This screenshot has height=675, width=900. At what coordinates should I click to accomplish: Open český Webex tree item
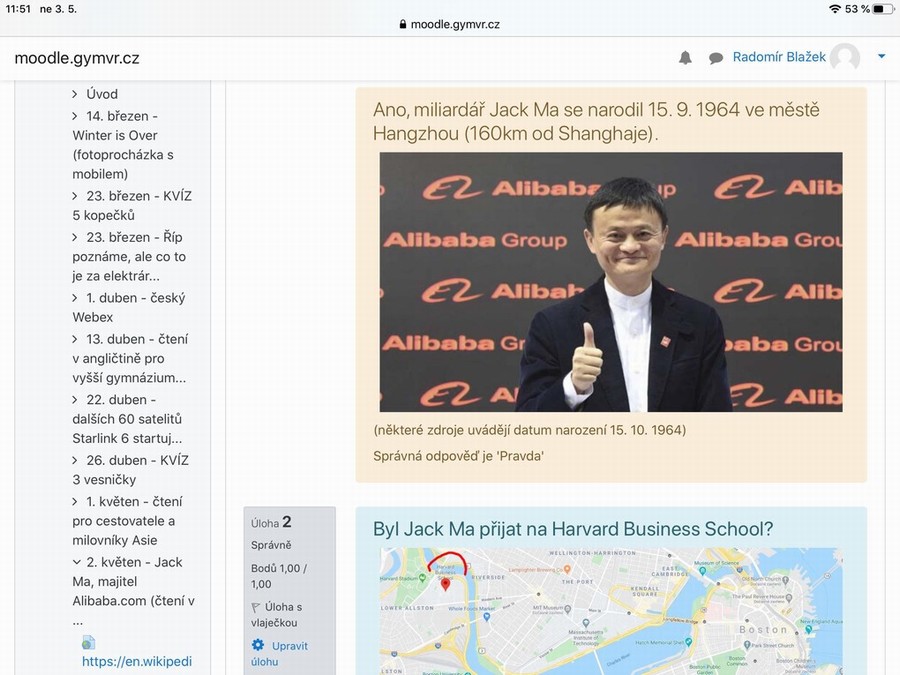(129, 308)
